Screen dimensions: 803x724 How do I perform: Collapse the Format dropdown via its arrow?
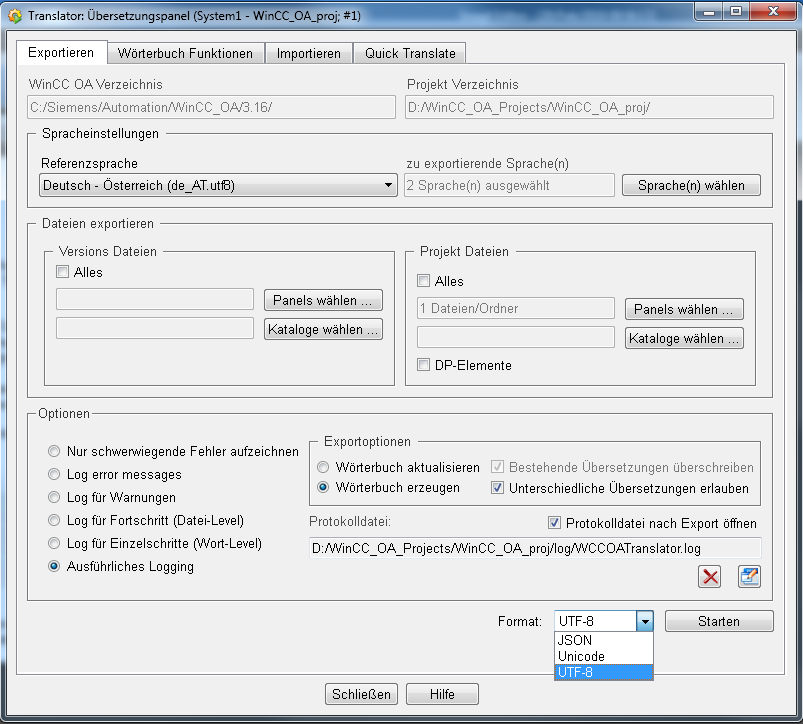click(645, 621)
